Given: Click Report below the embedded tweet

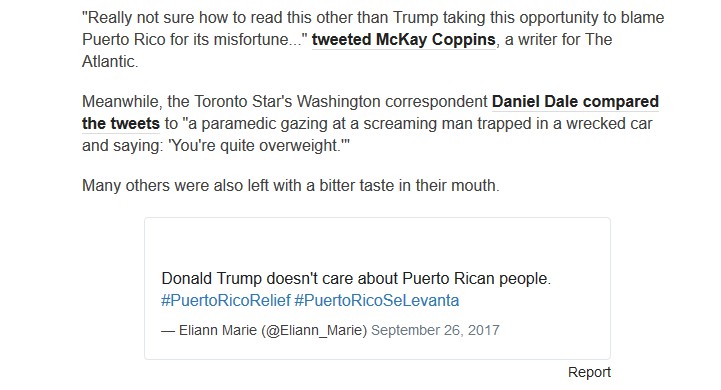Looking at the screenshot, I should [589, 372].
